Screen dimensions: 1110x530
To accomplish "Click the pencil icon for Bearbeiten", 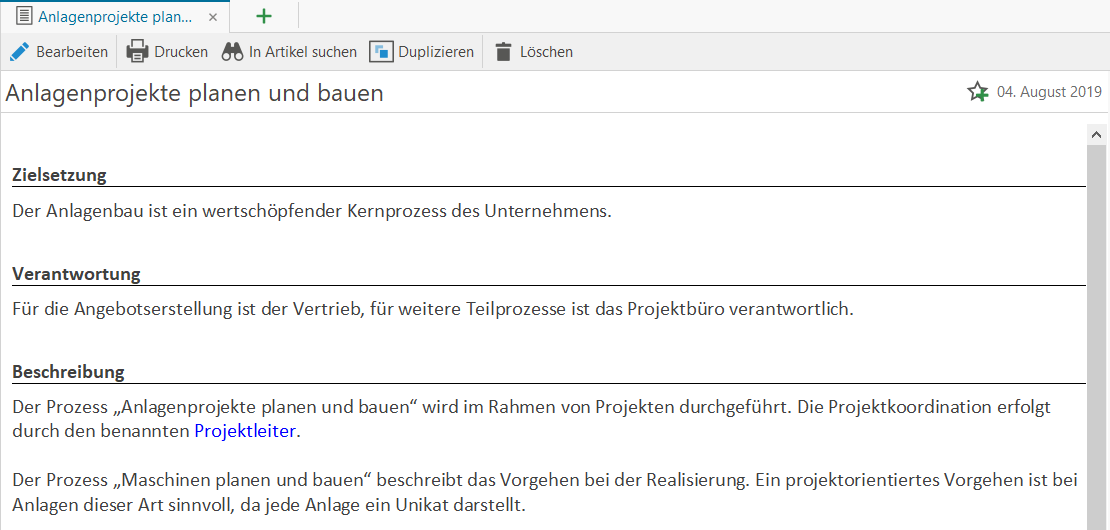I will [x=20, y=52].
